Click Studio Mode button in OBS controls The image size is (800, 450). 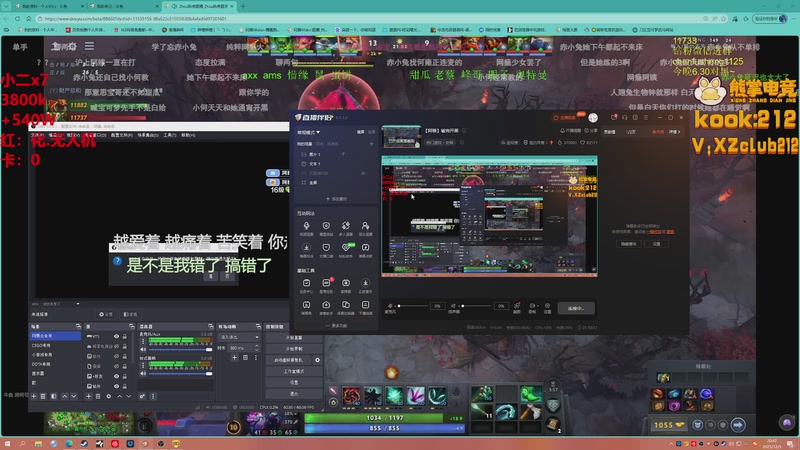[294, 371]
